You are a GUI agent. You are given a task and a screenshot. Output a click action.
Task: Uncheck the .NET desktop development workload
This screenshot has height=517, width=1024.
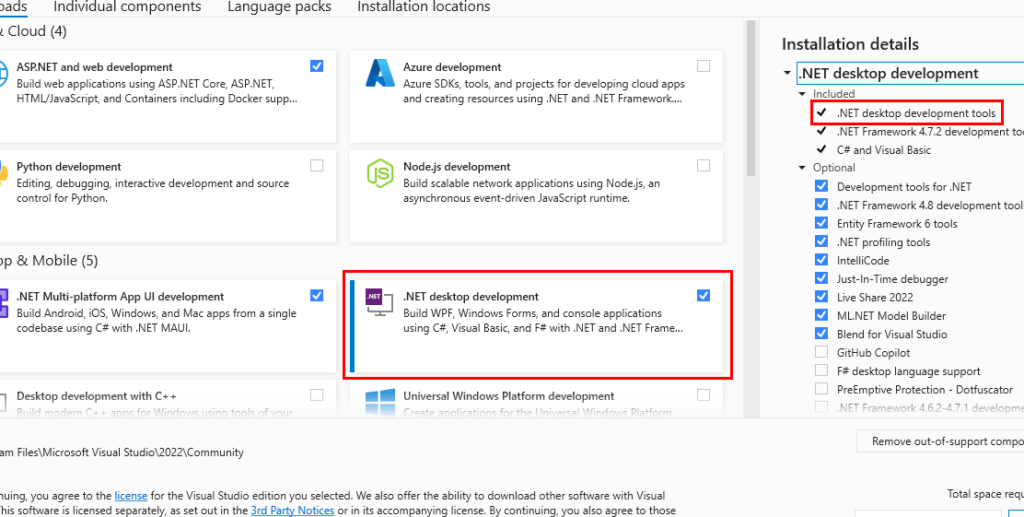(703, 295)
